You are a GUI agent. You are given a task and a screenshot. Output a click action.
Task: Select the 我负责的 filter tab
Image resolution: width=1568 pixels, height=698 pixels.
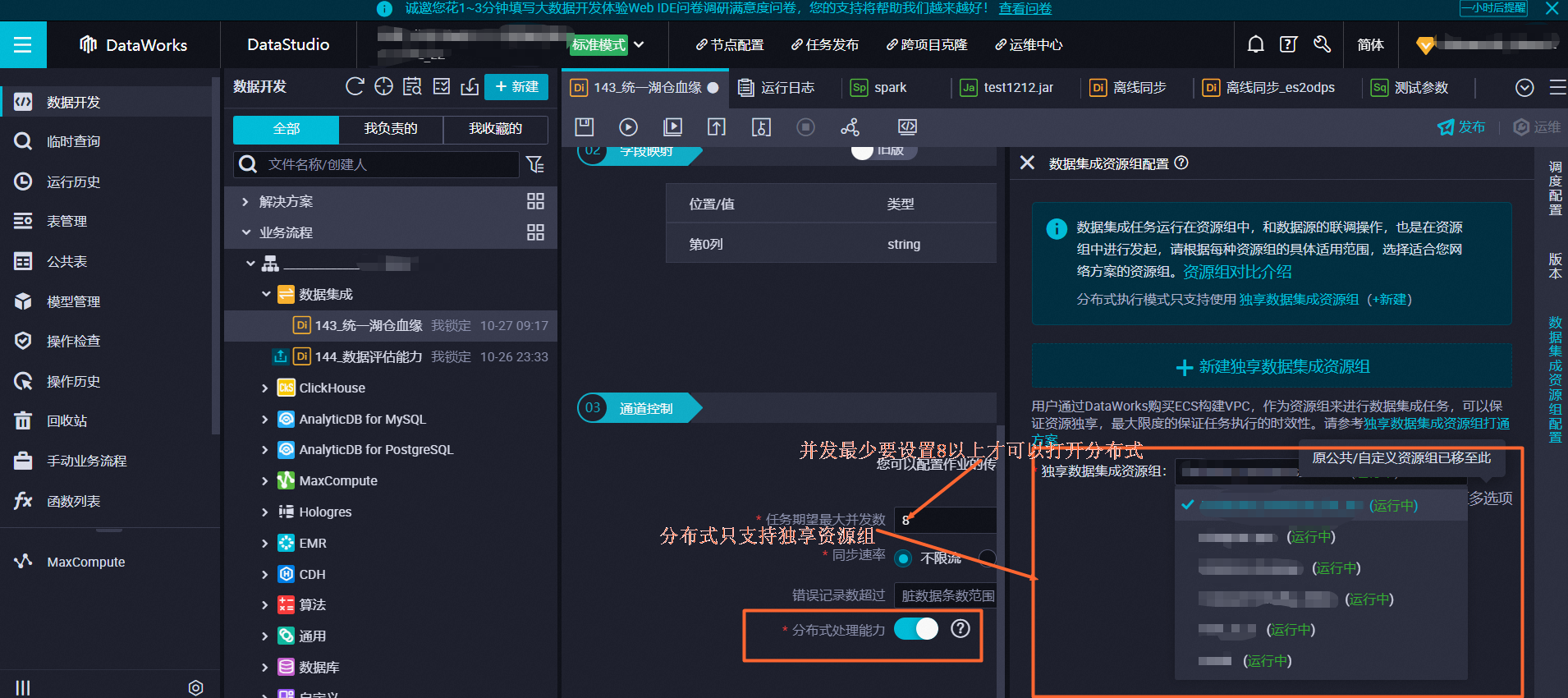point(391,129)
